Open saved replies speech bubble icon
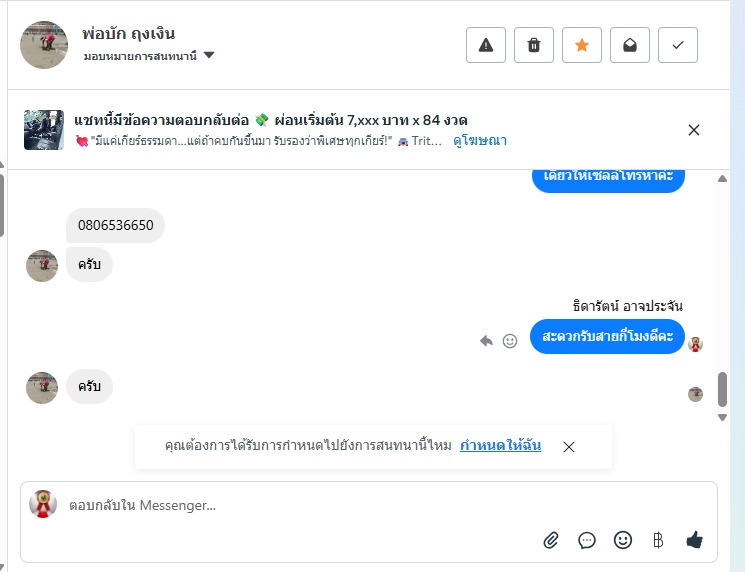The image size is (745, 572). (587, 540)
